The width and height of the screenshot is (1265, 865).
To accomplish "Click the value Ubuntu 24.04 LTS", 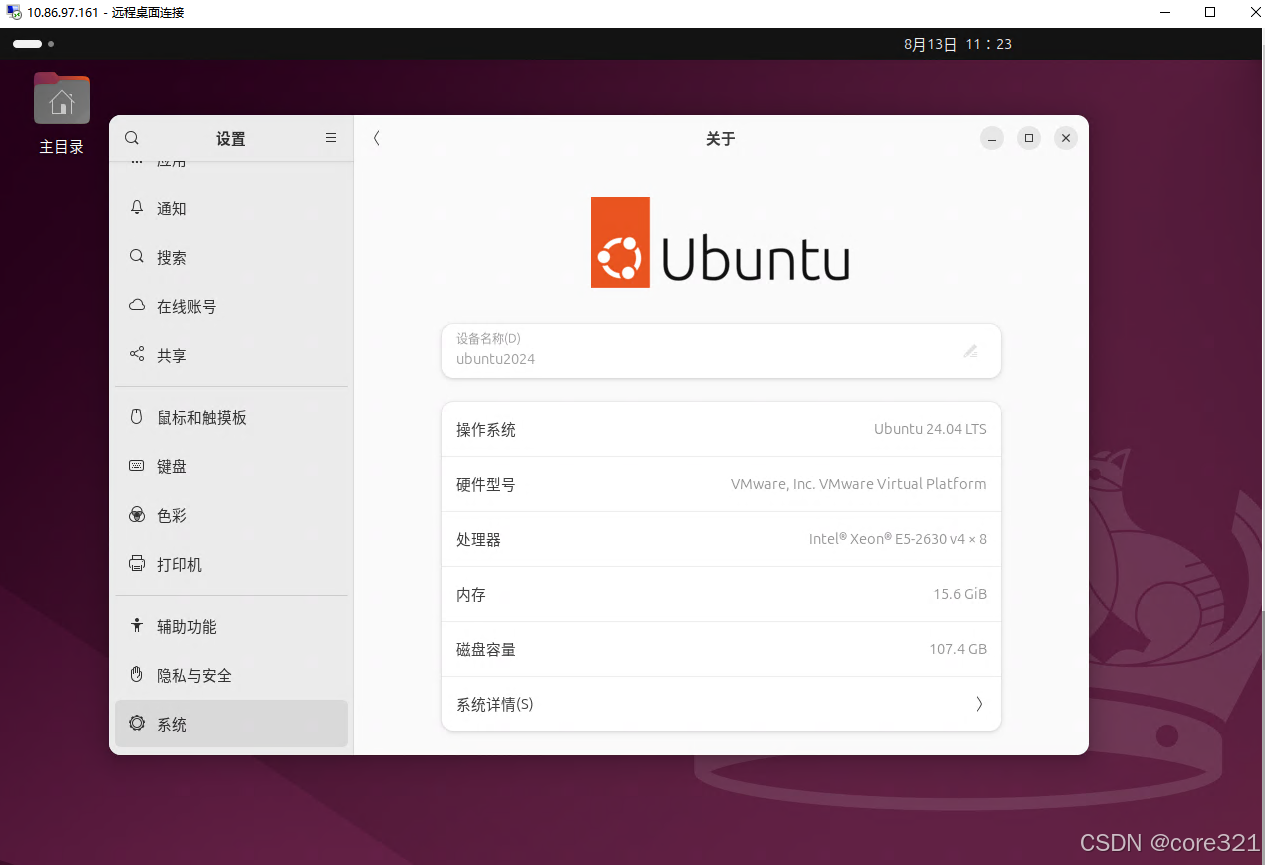I will click(930, 429).
